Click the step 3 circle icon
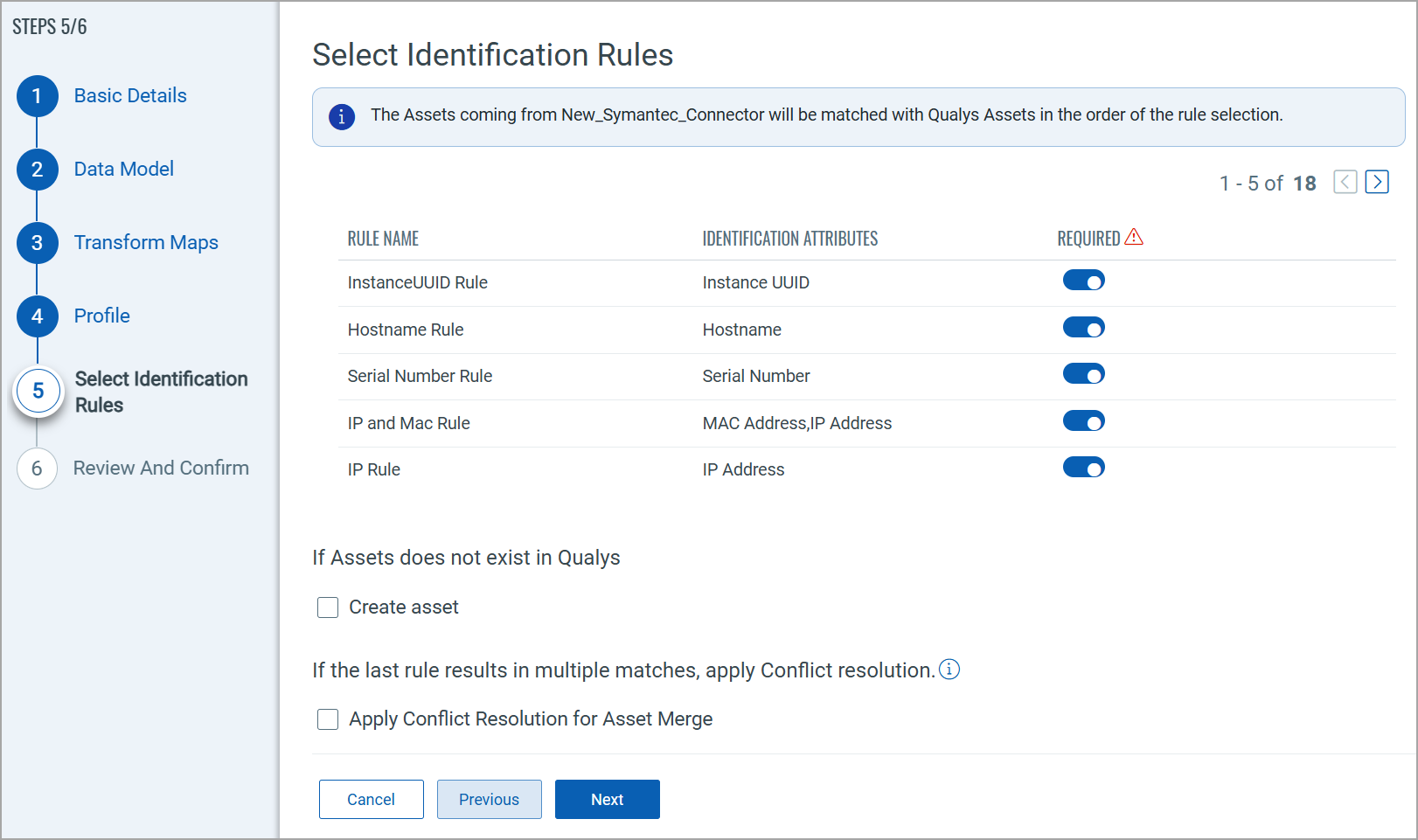 [37, 243]
